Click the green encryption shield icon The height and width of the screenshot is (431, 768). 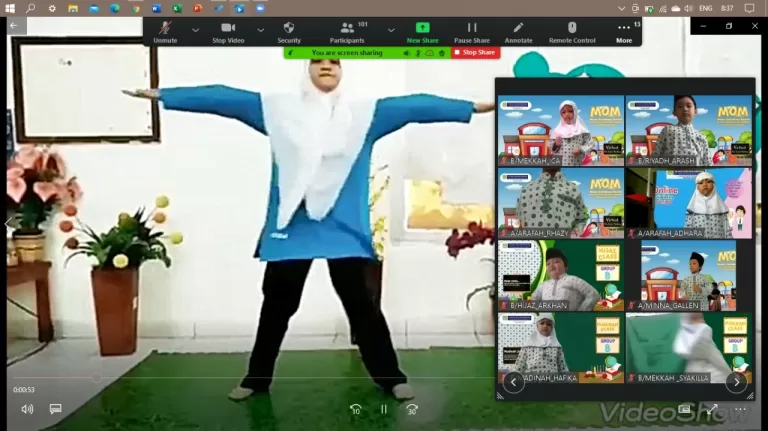[442, 53]
